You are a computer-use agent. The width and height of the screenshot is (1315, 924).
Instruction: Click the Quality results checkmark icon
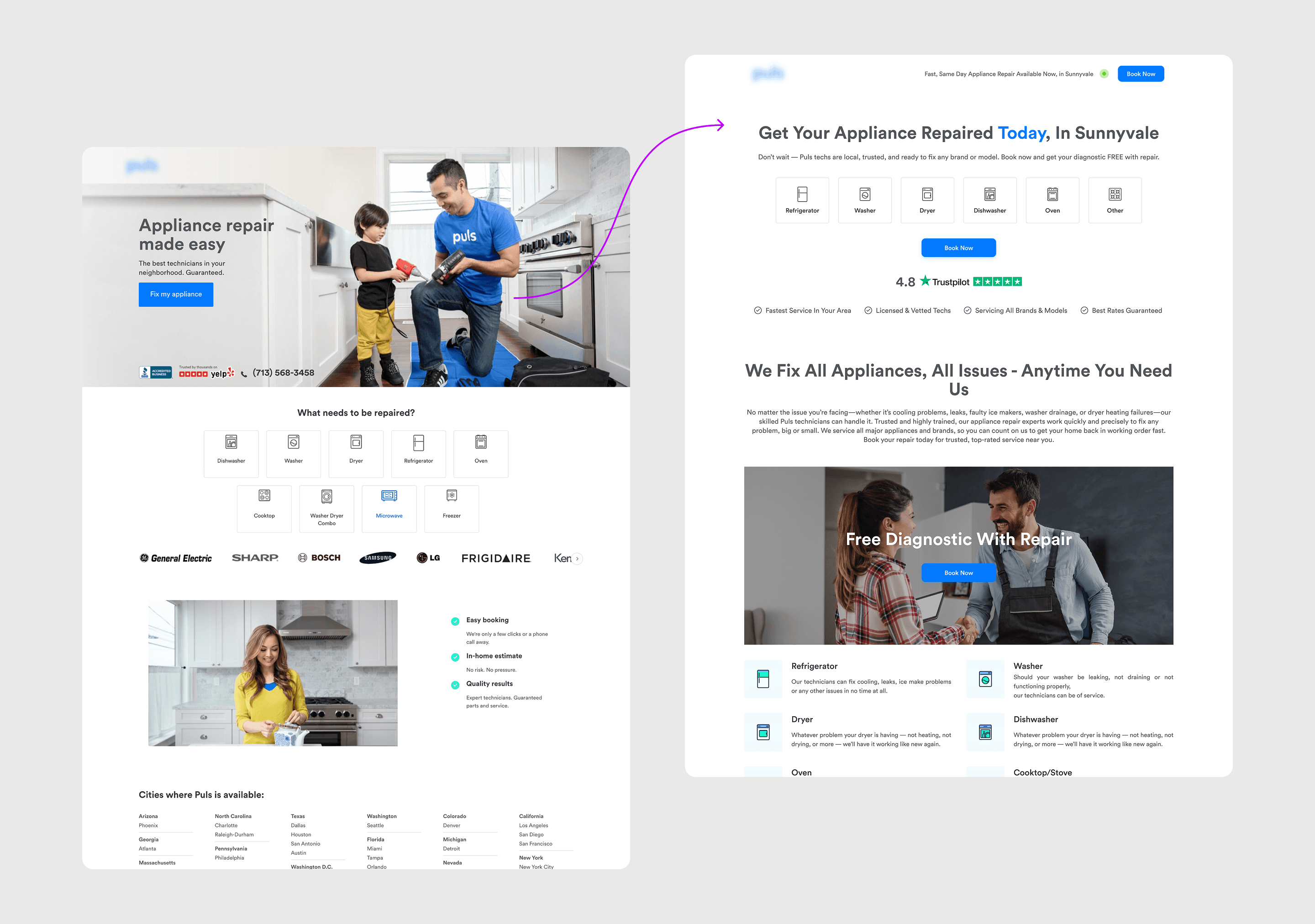(455, 685)
